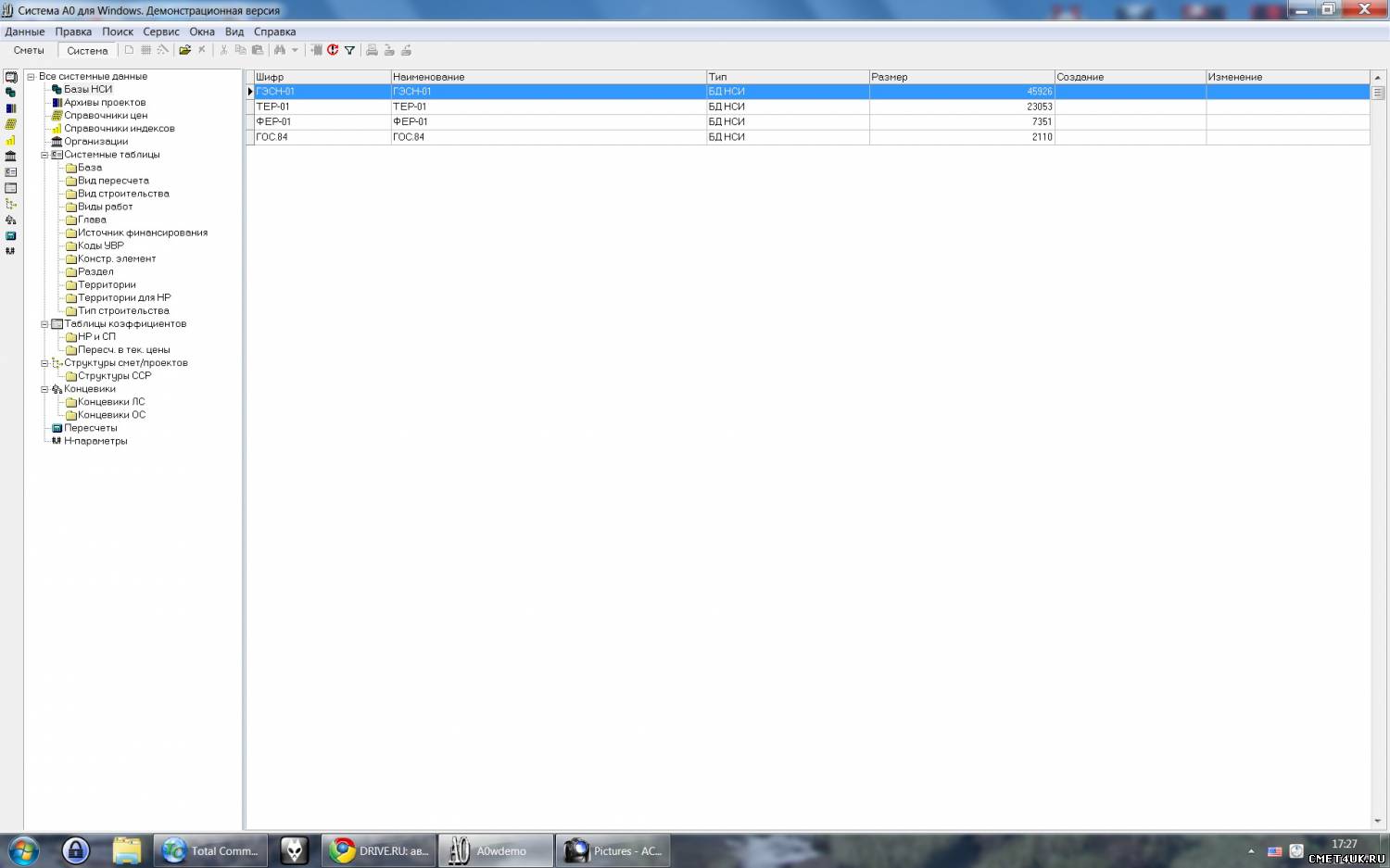The width and height of the screenshot is (1390, 868).
Task: Click the Пересчеты calculator icon in the vertical strip
Action: [11, 235]
